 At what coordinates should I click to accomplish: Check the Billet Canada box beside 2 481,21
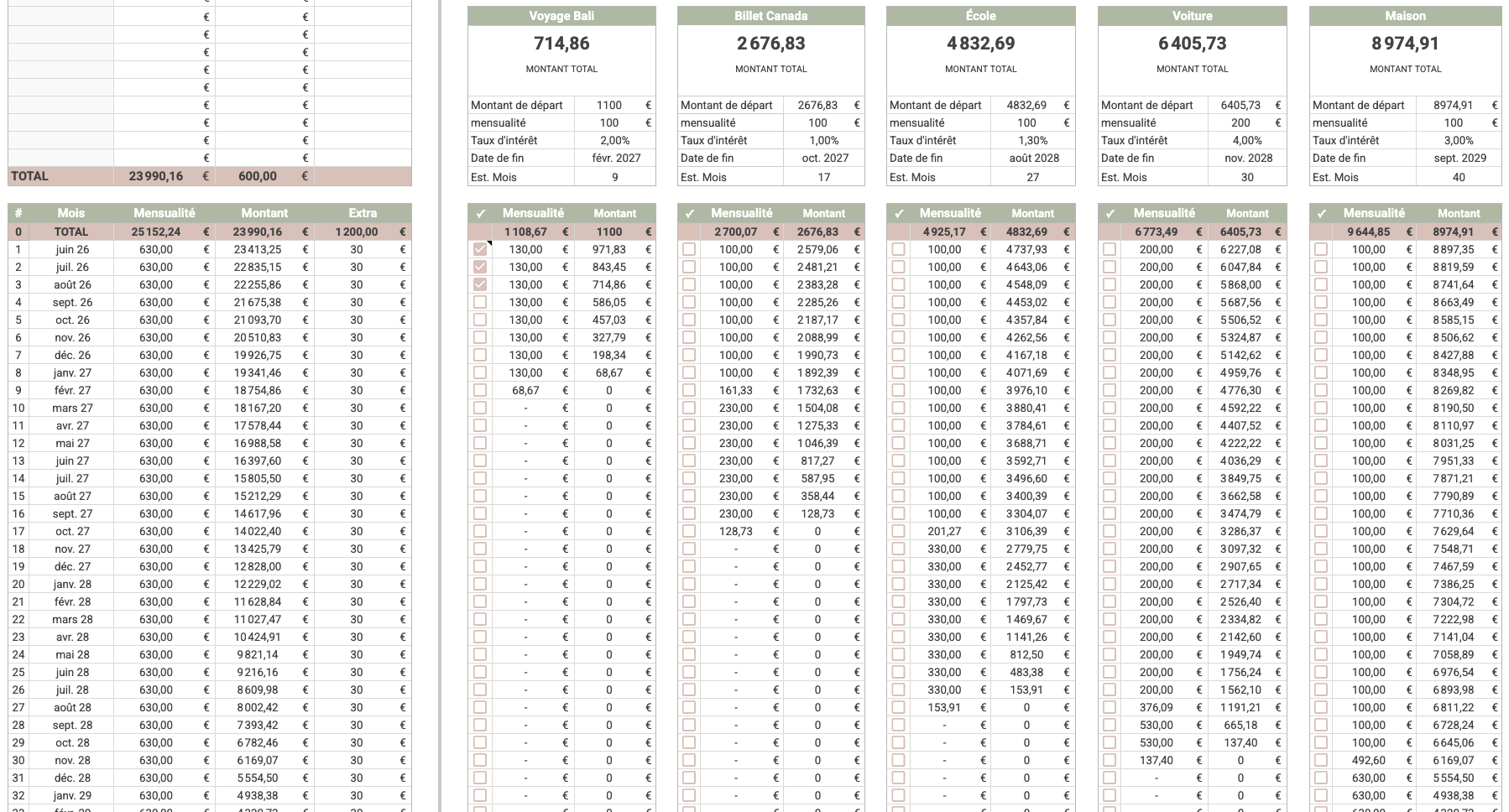click(x=689, y=267)
